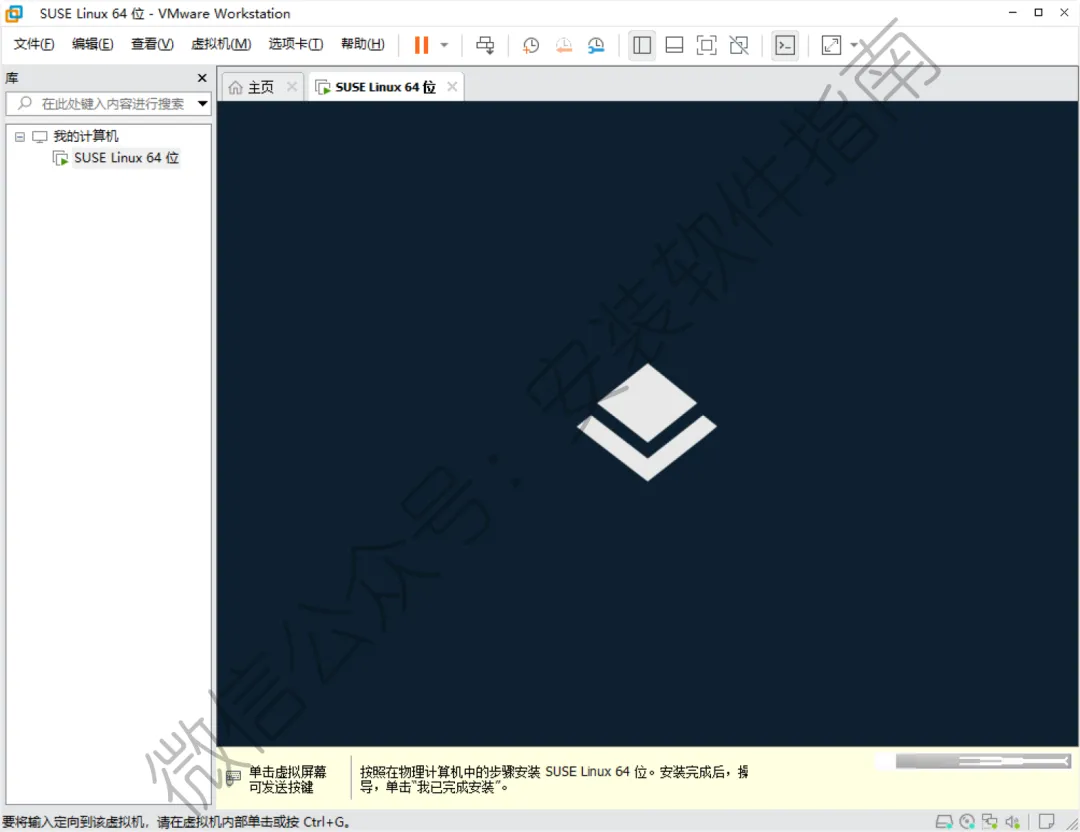Image resolution: width=1080 pixels, height=832 pixels.
Task: Close the 主页 tab
Action: 292,87
